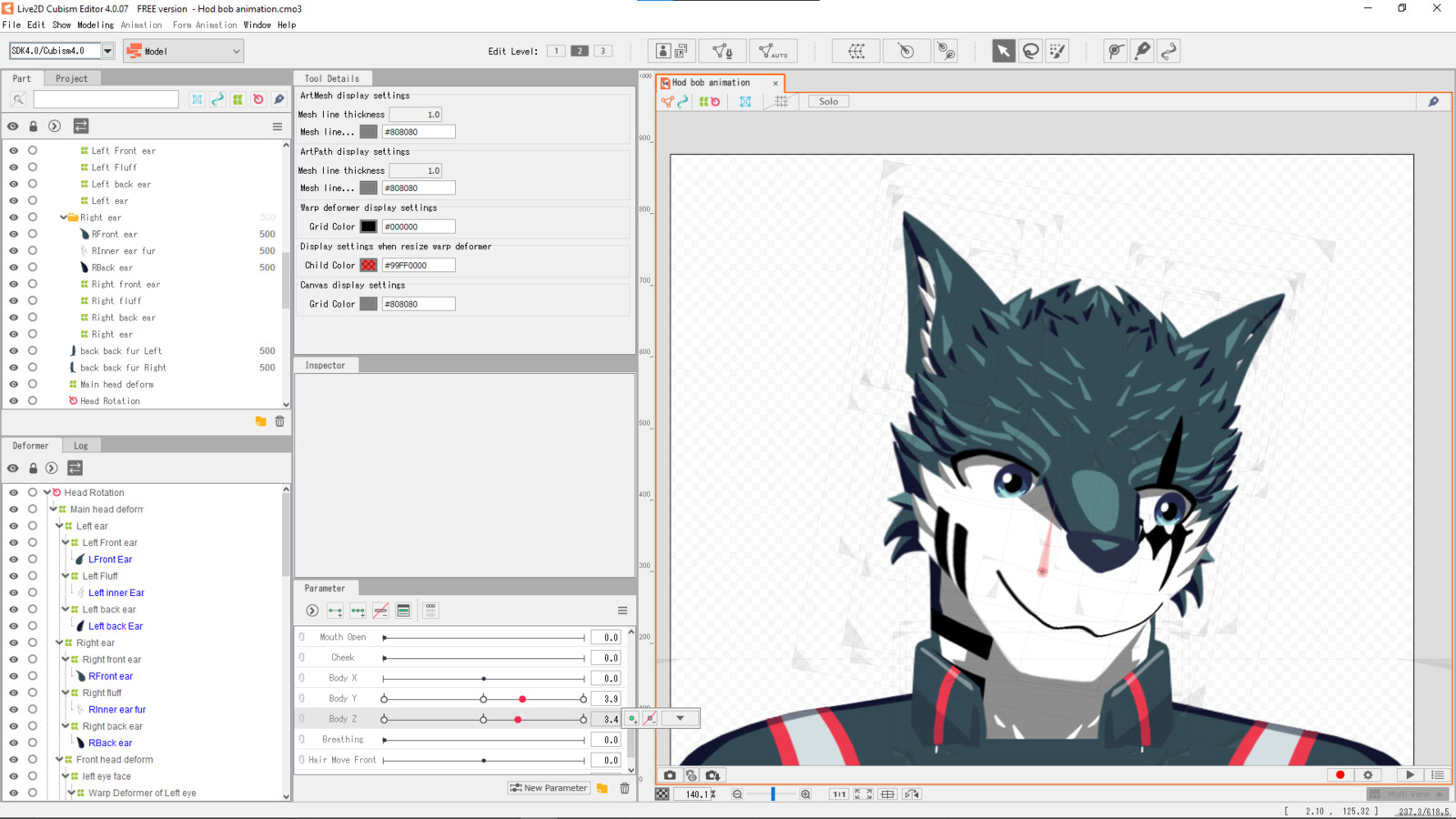Toggle visibility of RFront ear part

(14, 234)
